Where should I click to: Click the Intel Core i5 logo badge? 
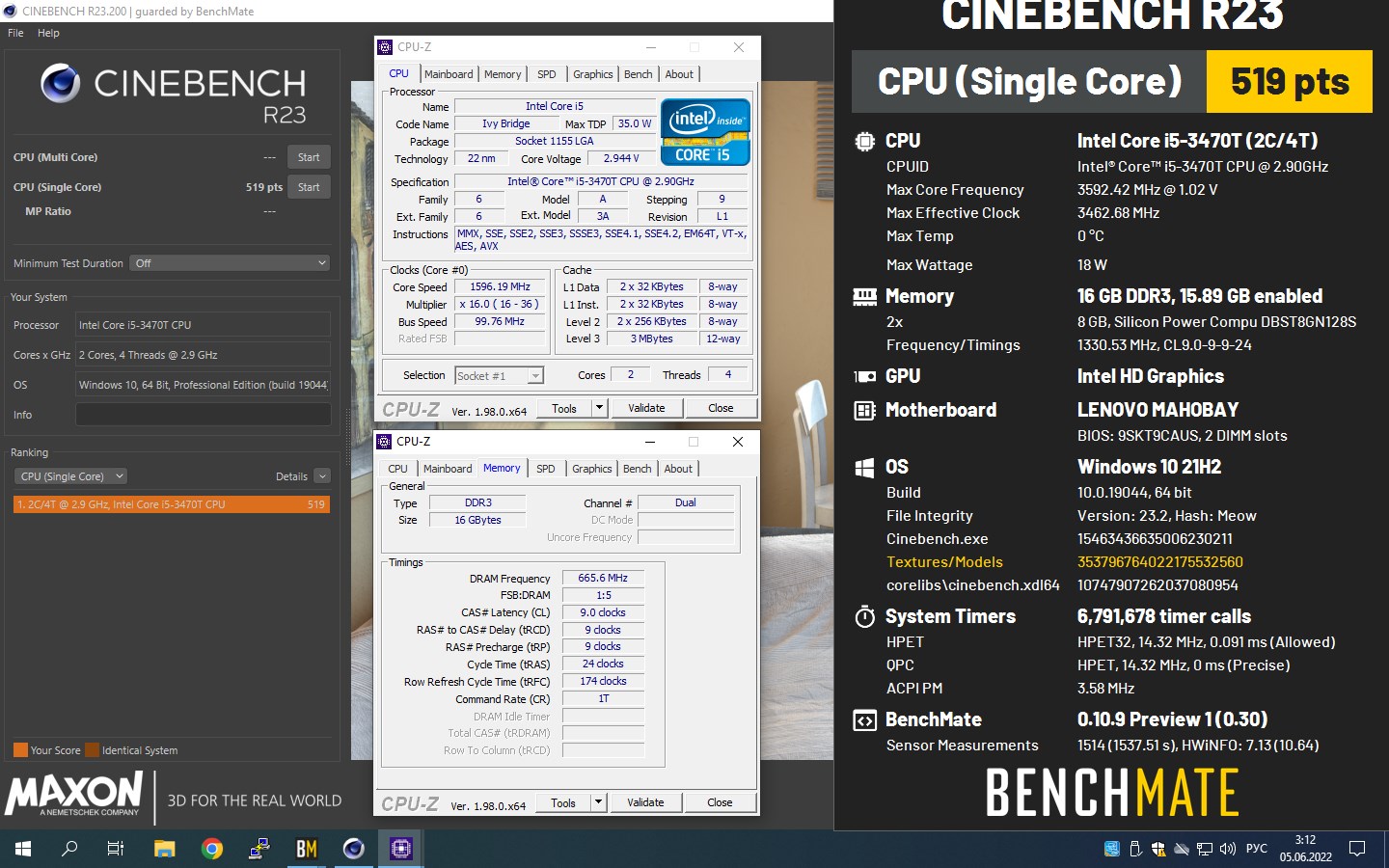[705, 132]
